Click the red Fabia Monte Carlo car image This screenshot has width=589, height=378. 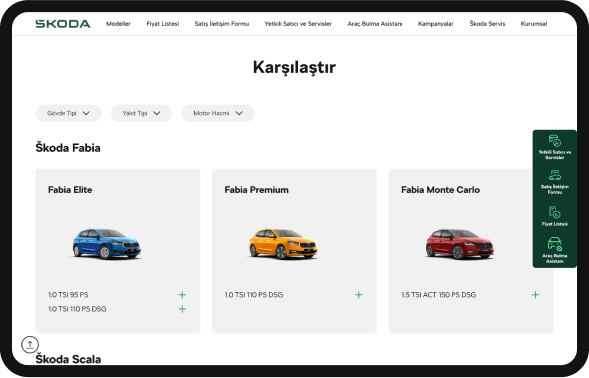click(x=459, y=244)
